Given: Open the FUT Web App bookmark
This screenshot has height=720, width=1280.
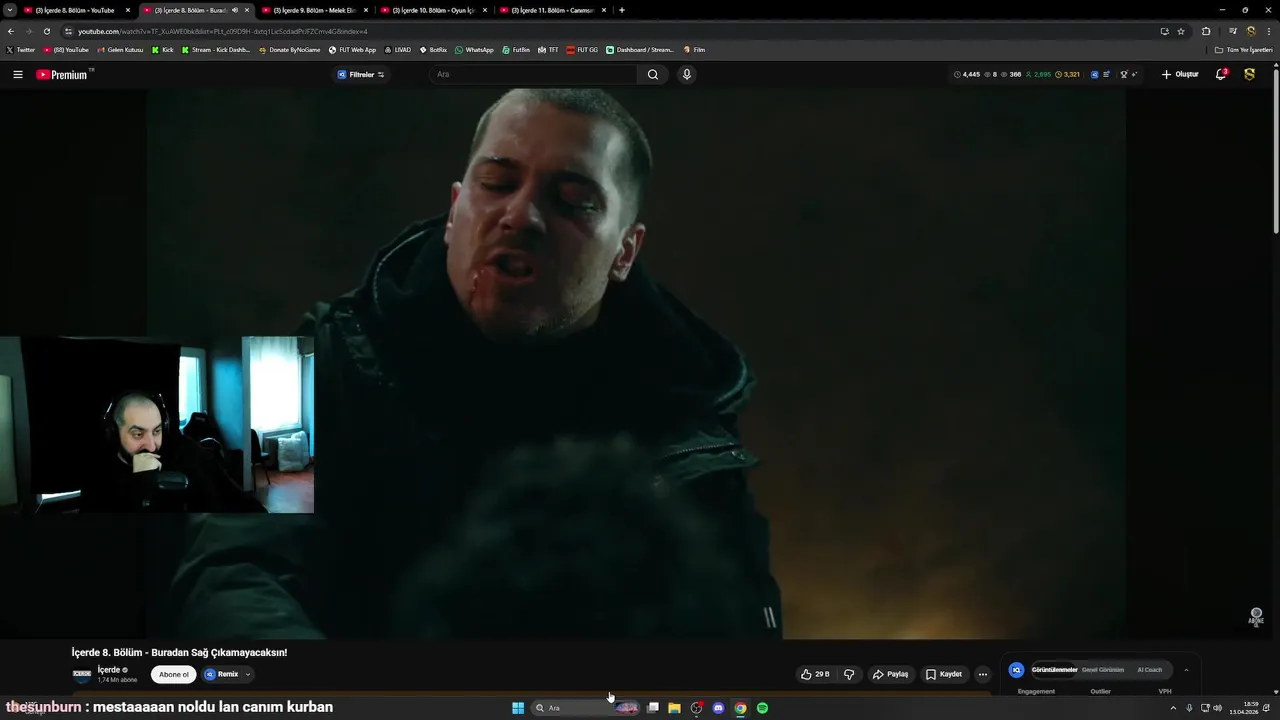Looking at the screenshot, I should point(352,49).
